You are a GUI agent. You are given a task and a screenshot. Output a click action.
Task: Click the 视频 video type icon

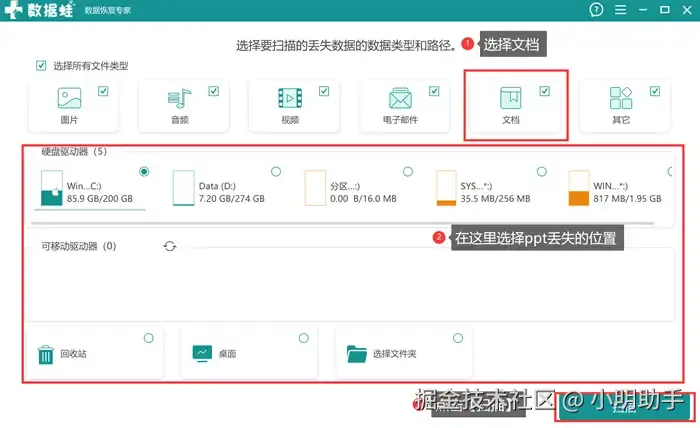[x=290, y=98]
